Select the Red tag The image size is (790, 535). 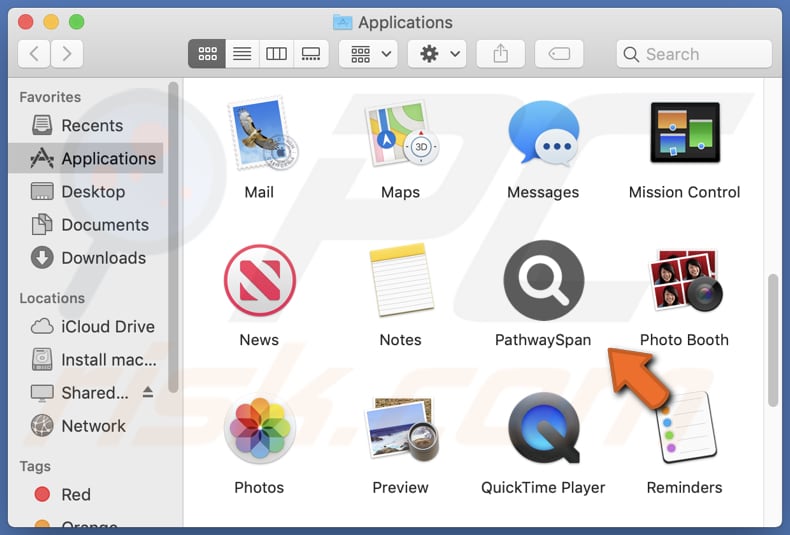point(86,494)
